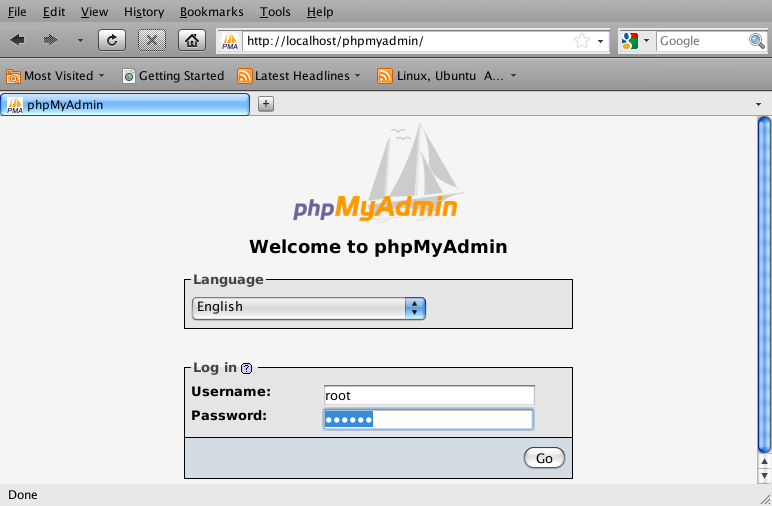Open the Help menu
Screen dimensions: 772x506
click(x=320, y=11)
